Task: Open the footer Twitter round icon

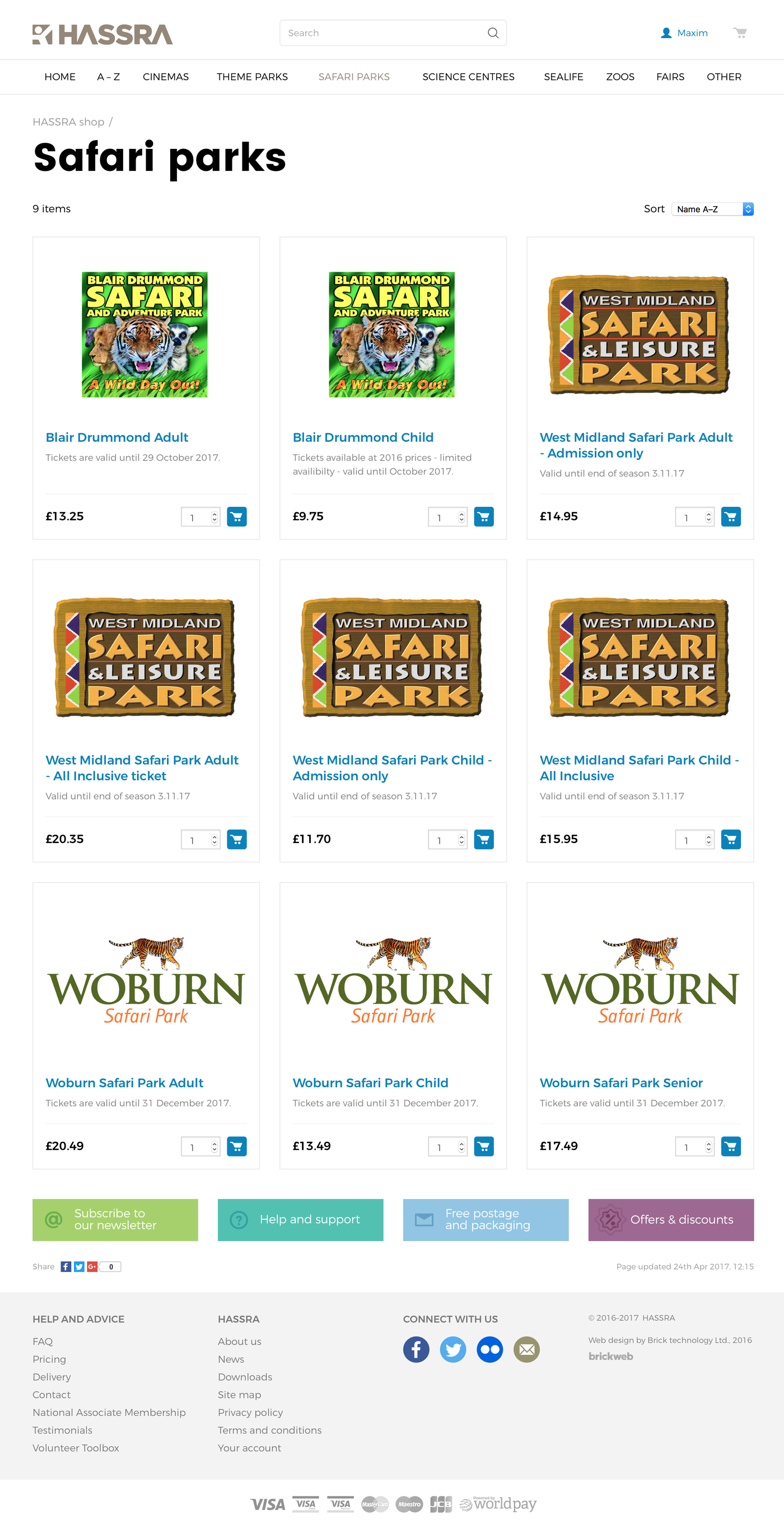Action: click(453, 1350)
